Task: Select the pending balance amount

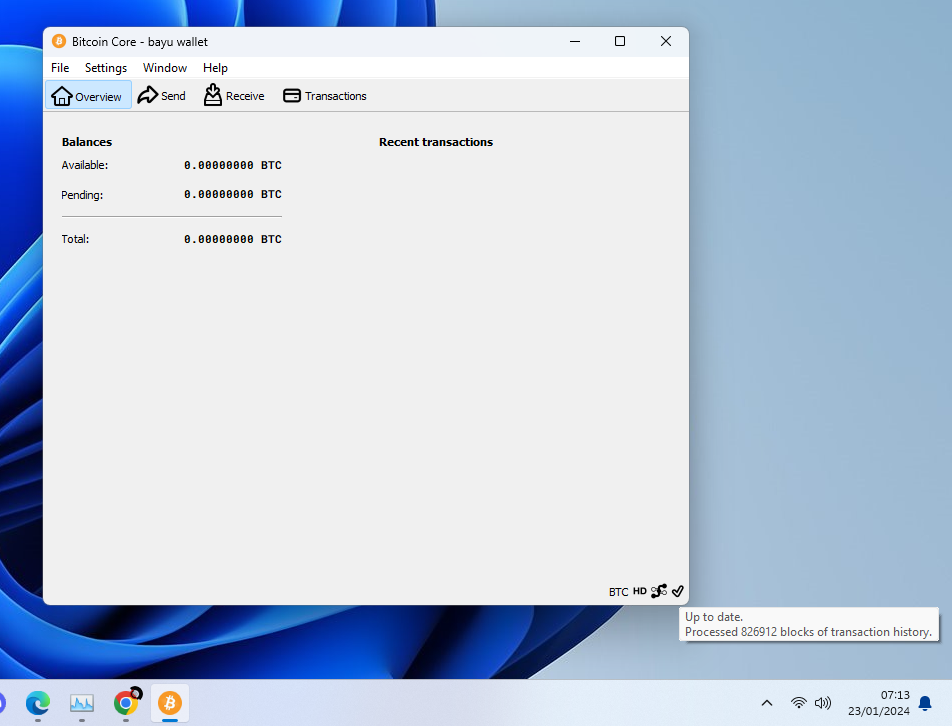Action: 233,194
